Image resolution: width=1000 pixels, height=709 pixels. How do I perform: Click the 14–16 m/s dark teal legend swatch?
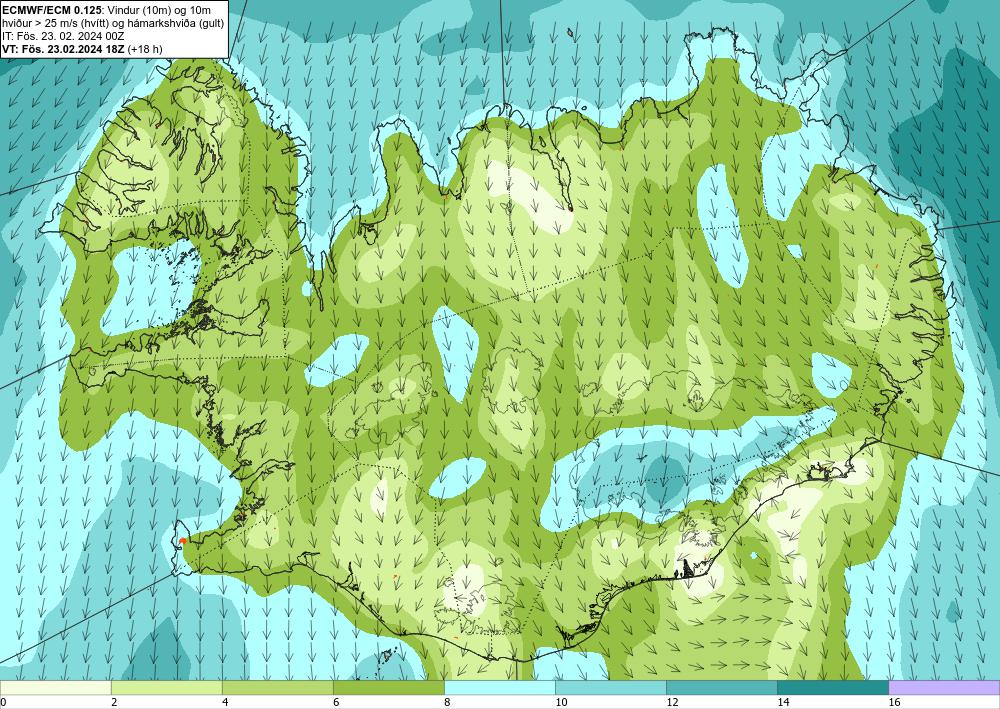832,687
